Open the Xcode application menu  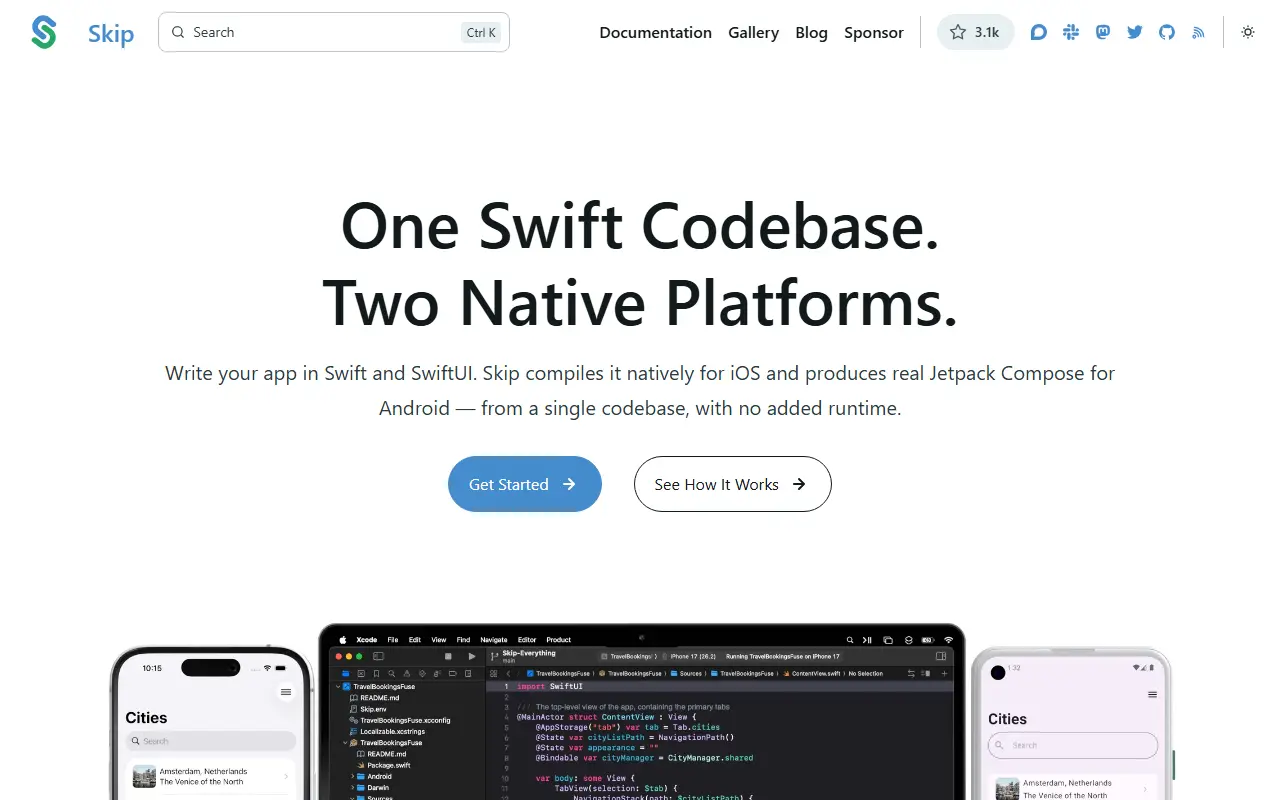pyautogui.click(x=367, y=640)
